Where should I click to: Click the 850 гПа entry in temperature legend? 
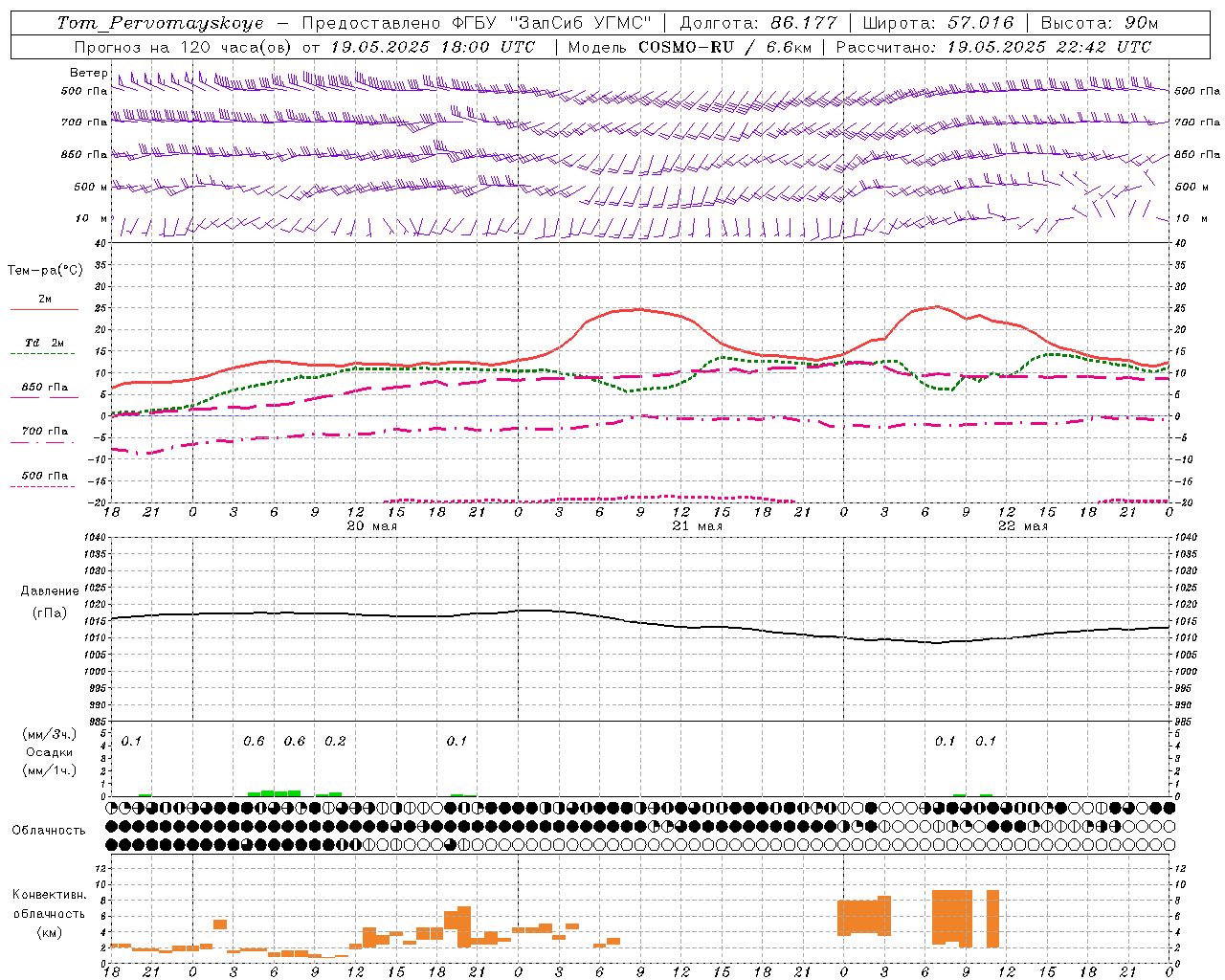pos(45,388)
